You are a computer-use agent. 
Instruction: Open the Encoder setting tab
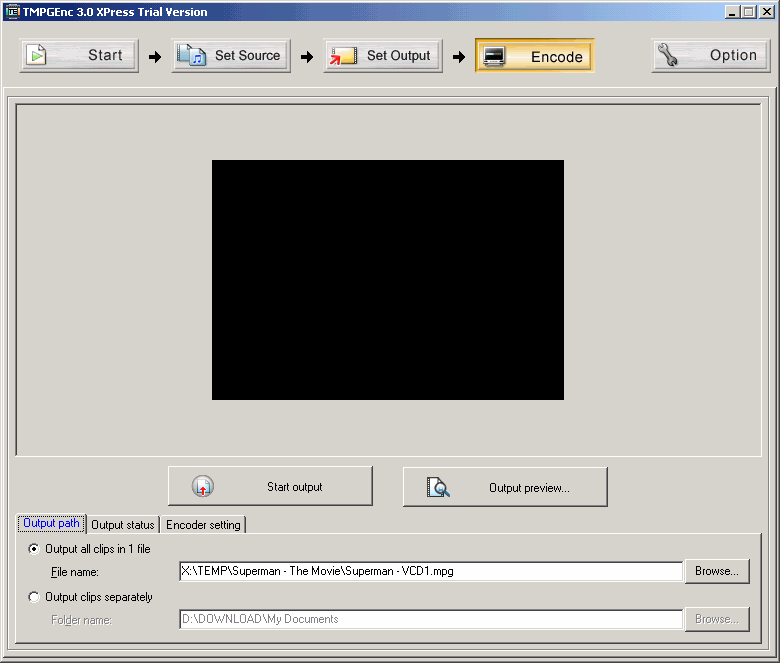(203, 525)
